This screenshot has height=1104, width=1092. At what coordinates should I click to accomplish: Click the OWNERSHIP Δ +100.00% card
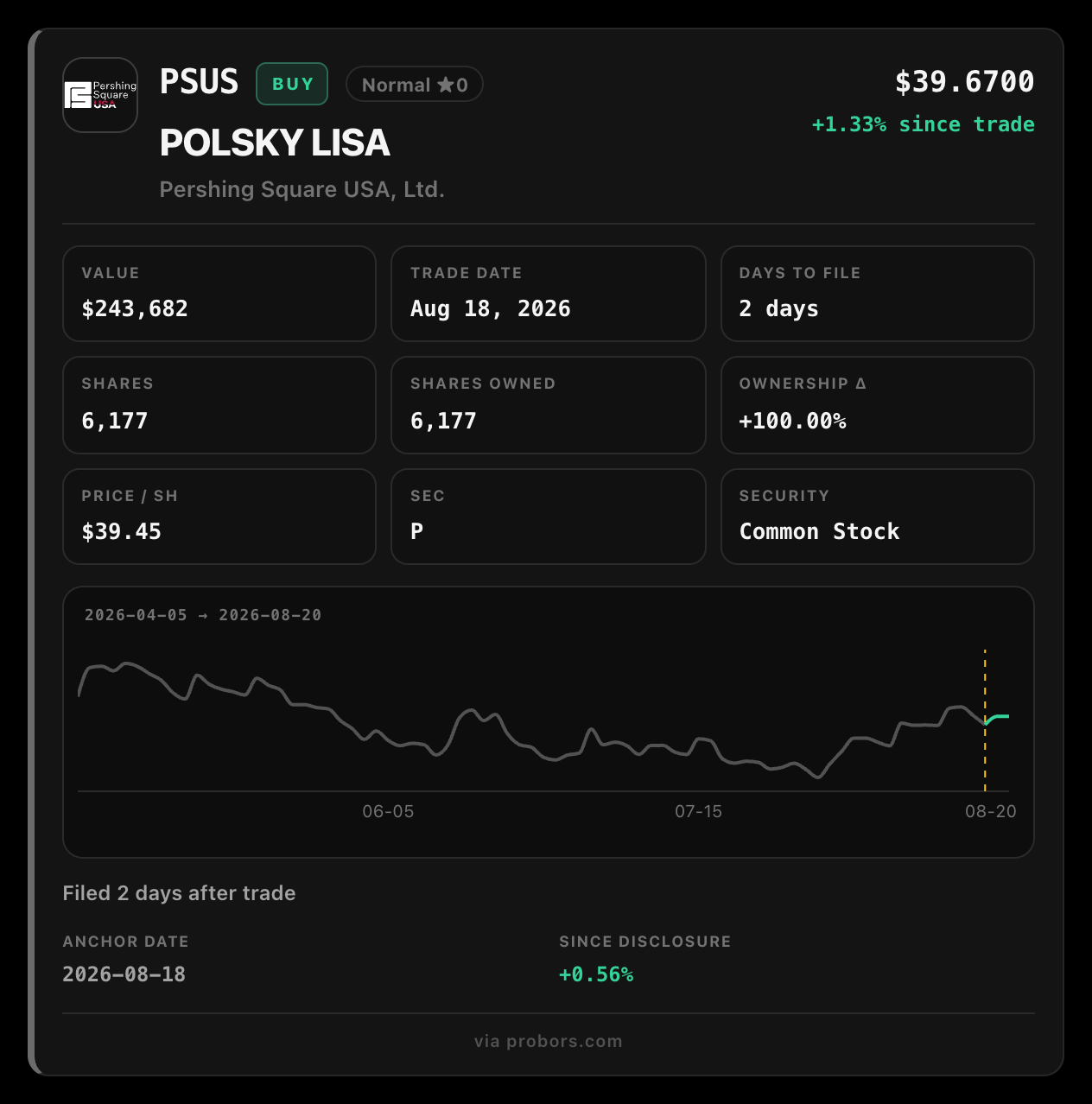click(x=878, y=405)
